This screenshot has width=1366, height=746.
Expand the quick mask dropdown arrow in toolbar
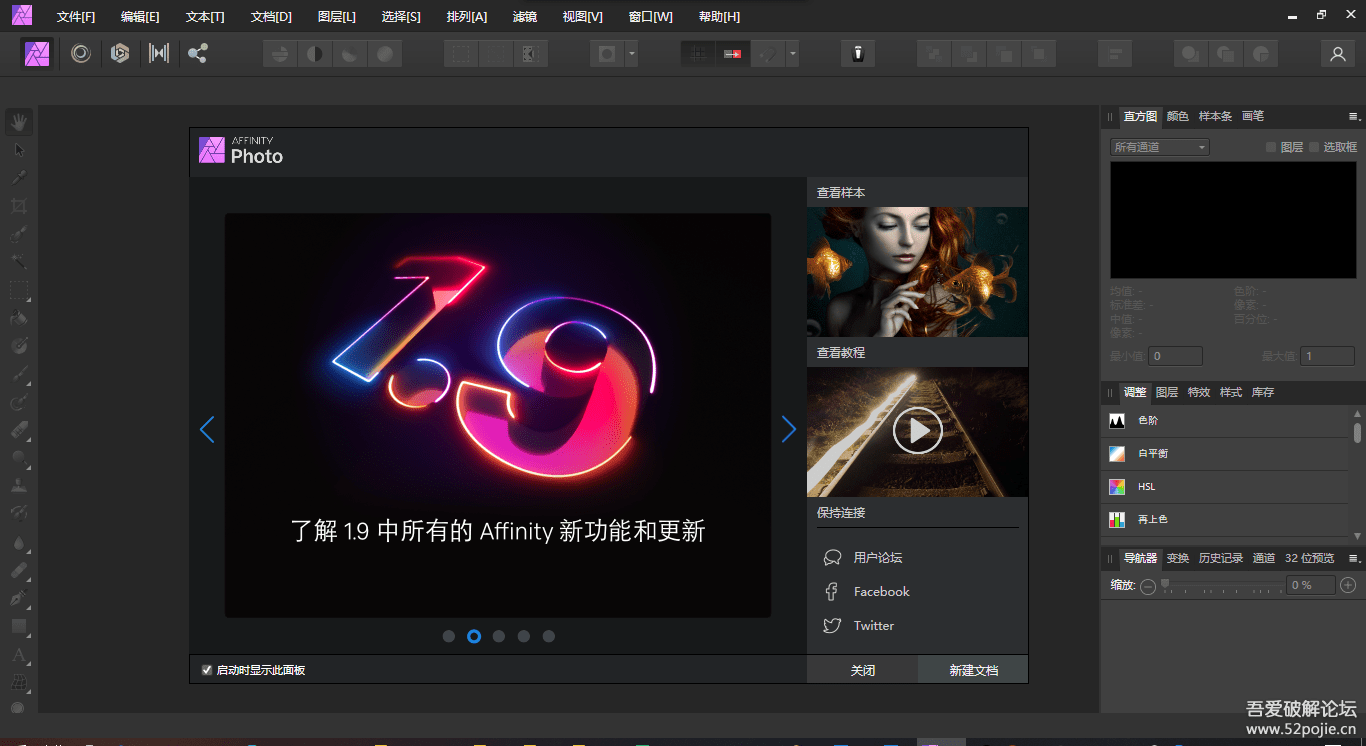(631, 54)
